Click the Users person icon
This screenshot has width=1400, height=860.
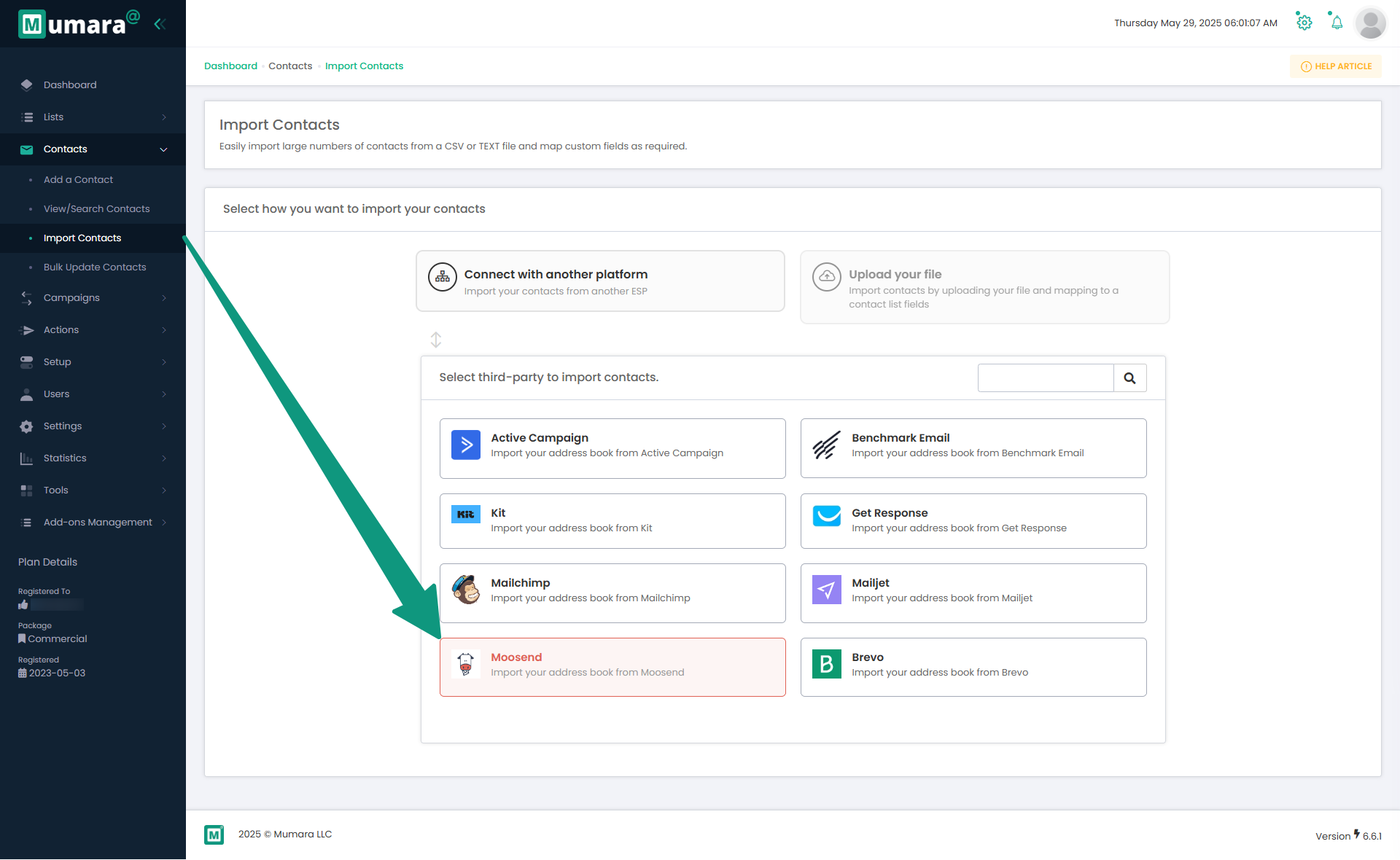point(26,394)
